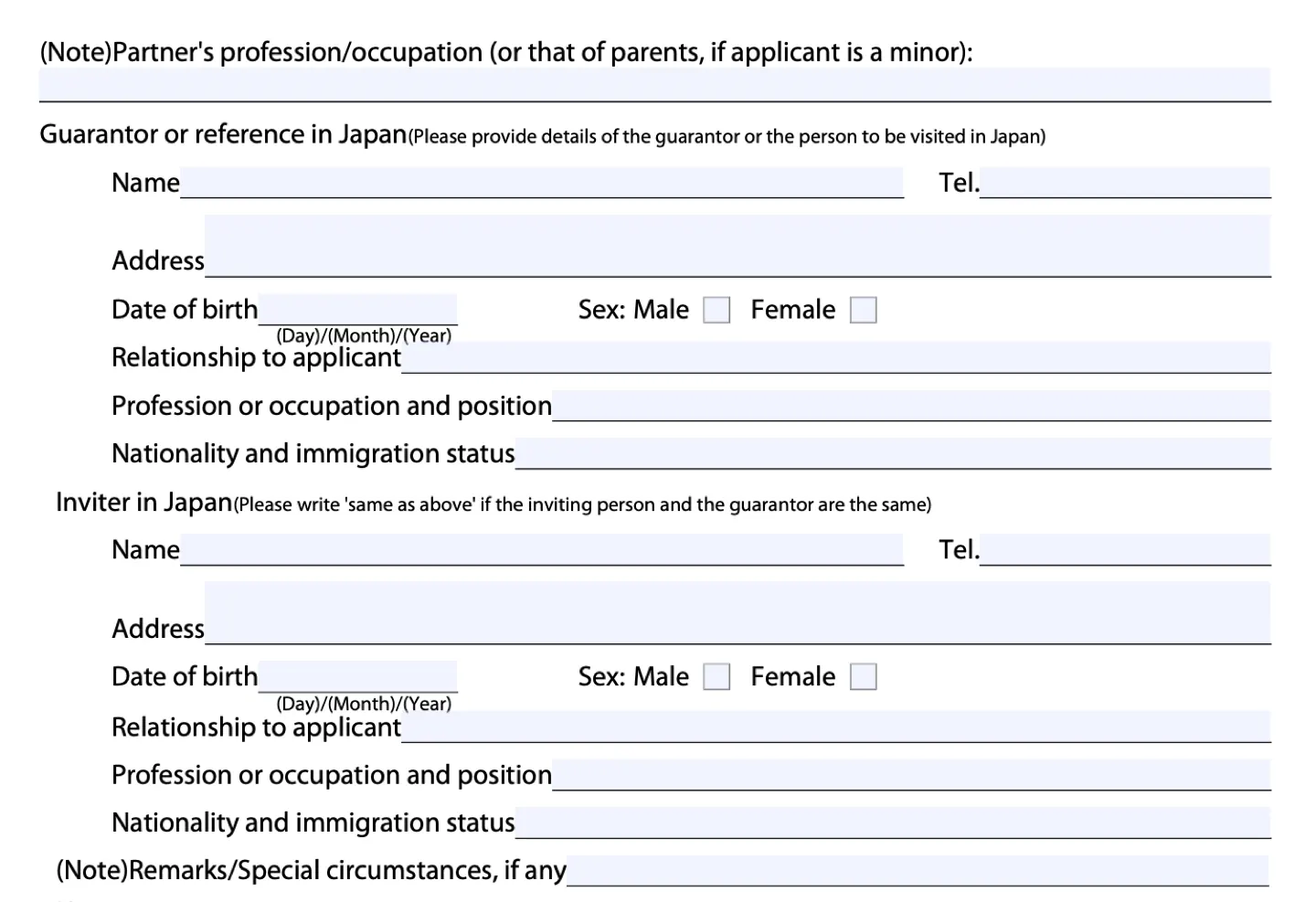
Task: Click the Guarantor Tel. field
Action: [1125, 182]
